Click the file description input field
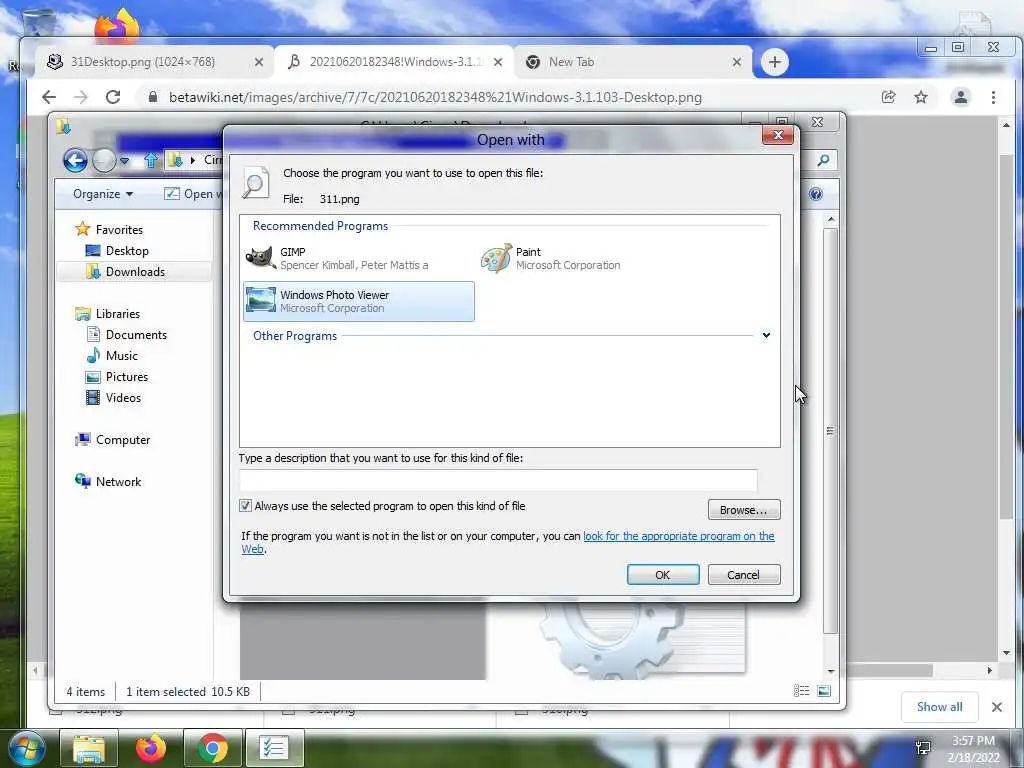The height and width of the screenshot is (768, 1024). coord(498,480)
